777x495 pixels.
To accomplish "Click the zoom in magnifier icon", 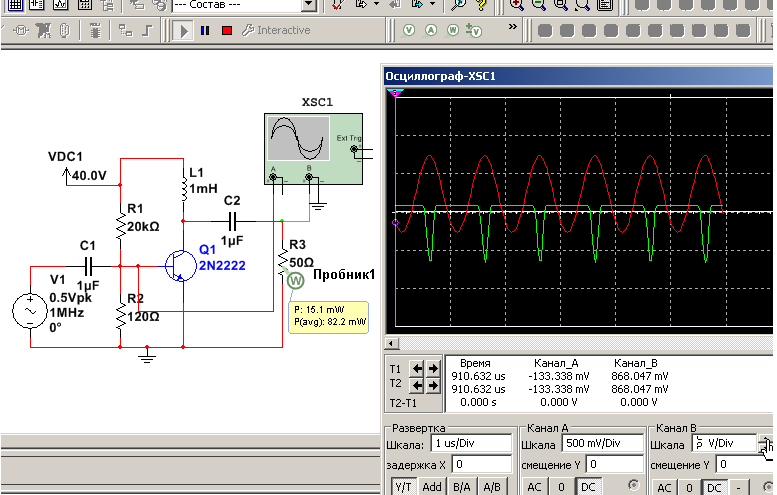I will tap(517, 5).
